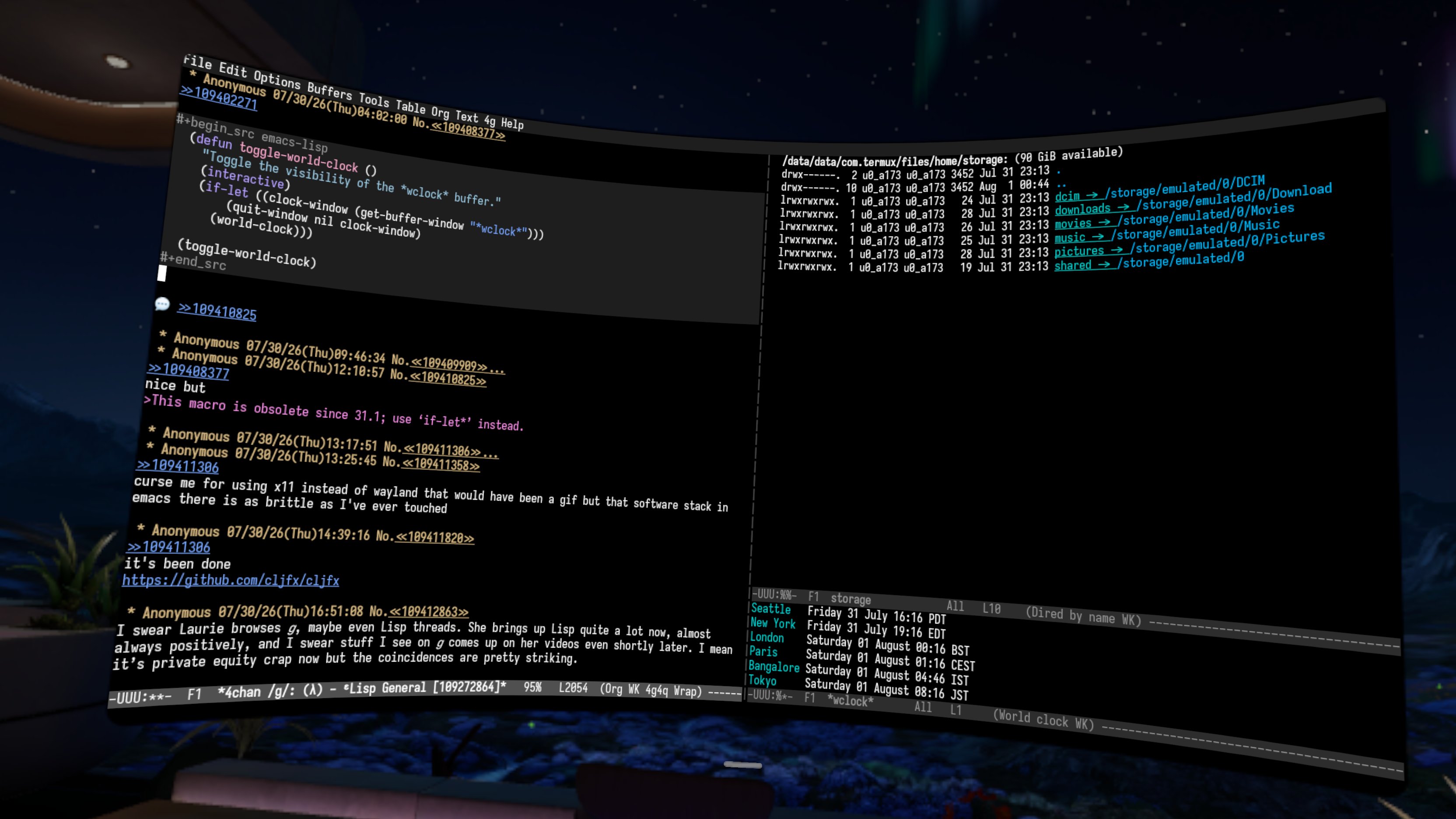This screenshot has height=819, width=1456.
Task: Open the pictures symlink in Dired
Action: tap(1079, 251)
